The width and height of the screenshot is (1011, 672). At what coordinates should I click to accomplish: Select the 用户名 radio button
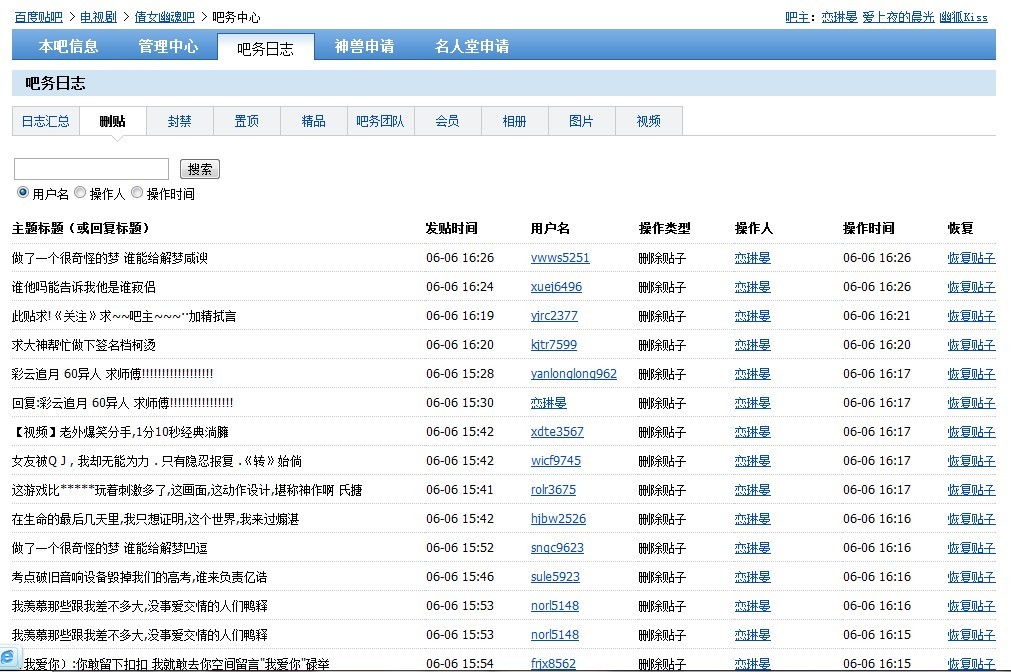tap(23, 192)
